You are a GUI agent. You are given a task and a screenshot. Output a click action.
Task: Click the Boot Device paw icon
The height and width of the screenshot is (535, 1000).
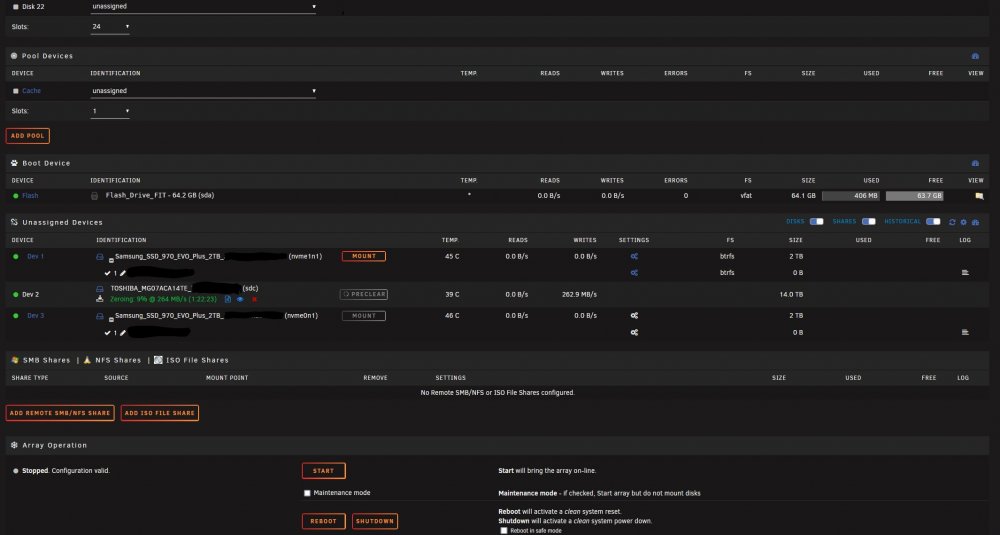click(x=14, y=163)
